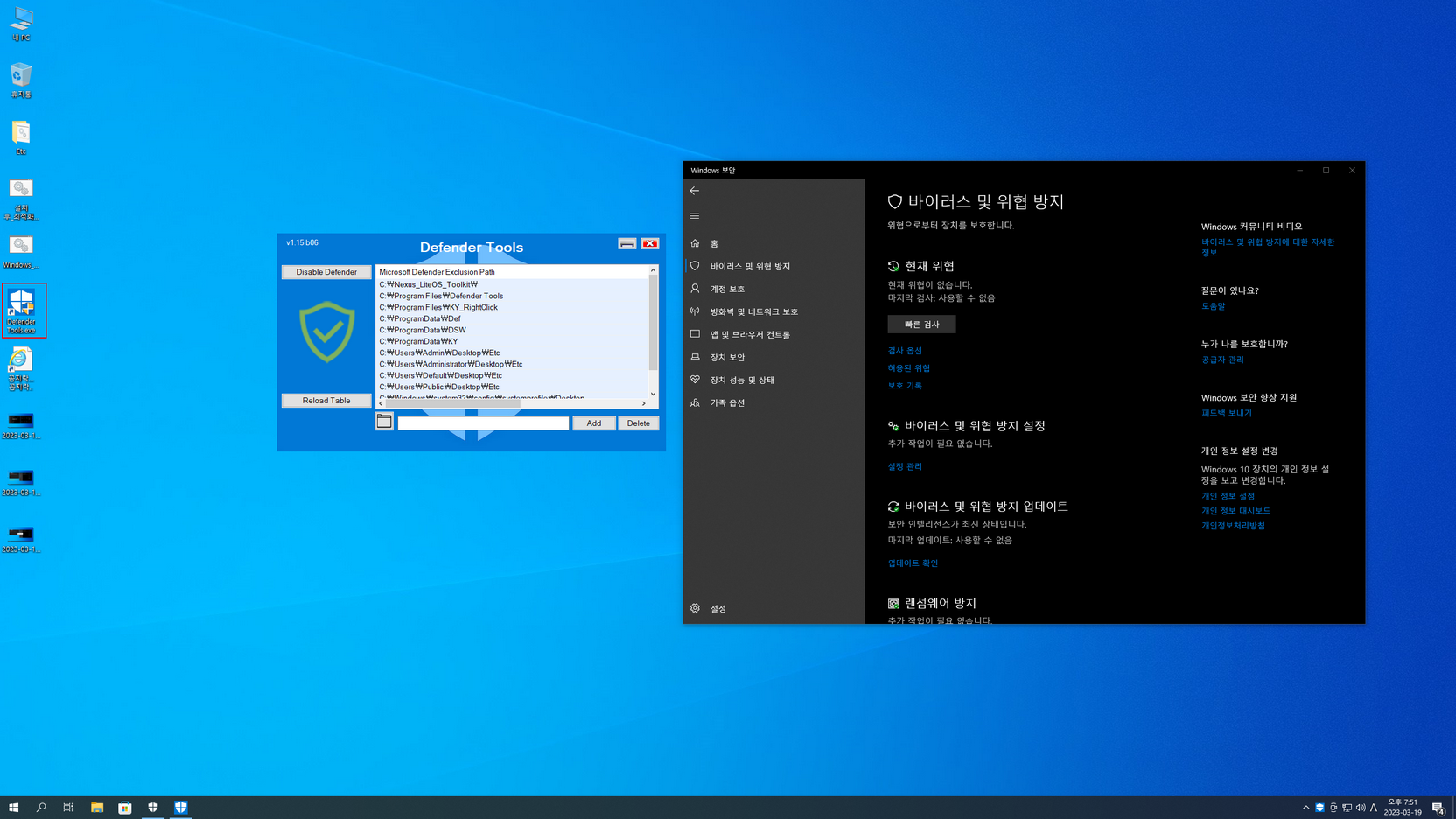1456x819 pixels.
Task: Open the 개인 정보 대시보드 link
Action: coord(1235,511)
